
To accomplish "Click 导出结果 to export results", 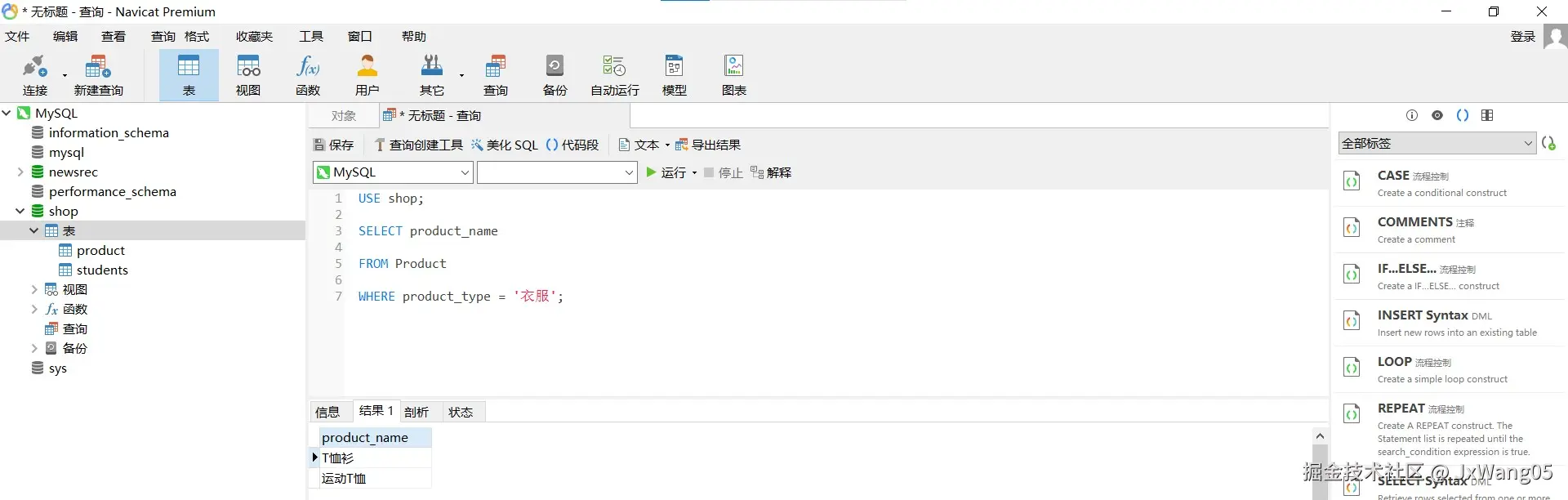I will pyautogui.click(x=707, y=145).
